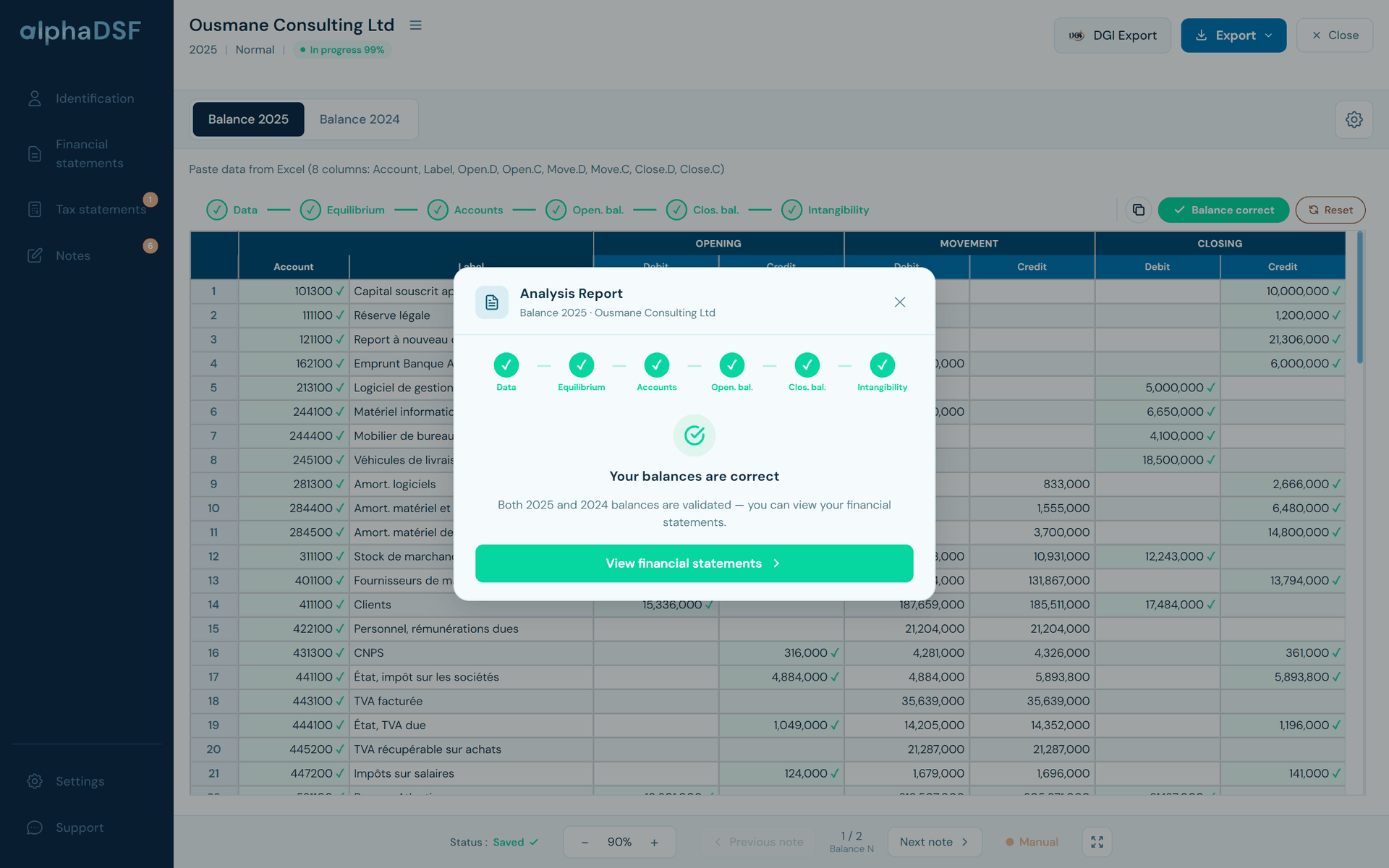The width and height of the screenshot is (1389, 868).
Task: Click the Balance correct button
Action: point(1223,210)
